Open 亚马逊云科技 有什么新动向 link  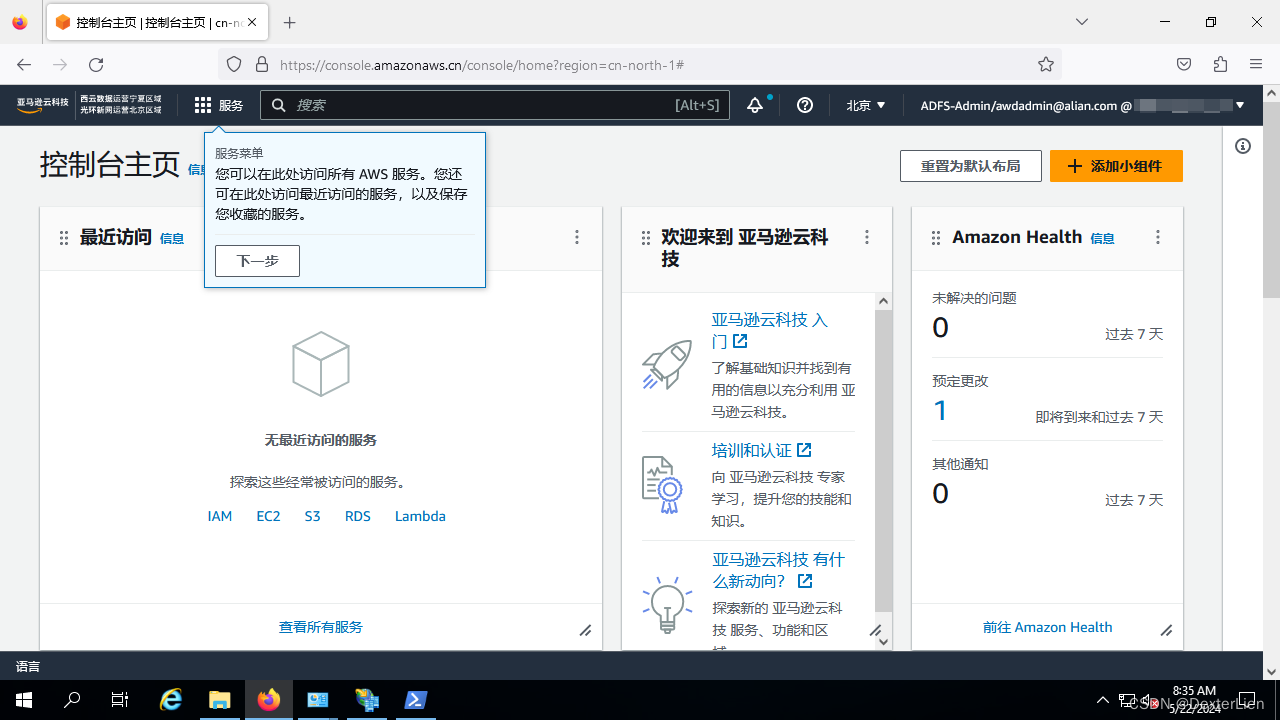click(778, 570)
